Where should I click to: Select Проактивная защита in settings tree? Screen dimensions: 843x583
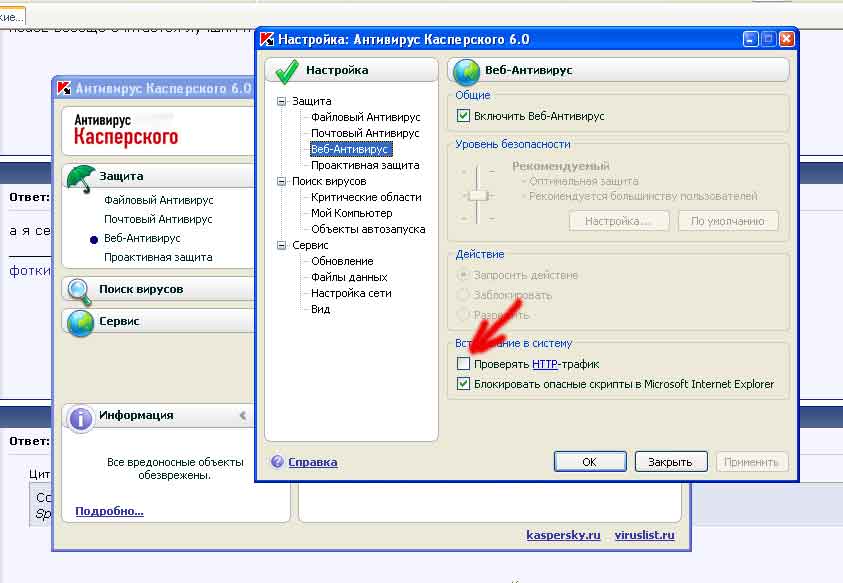(365, 165)
